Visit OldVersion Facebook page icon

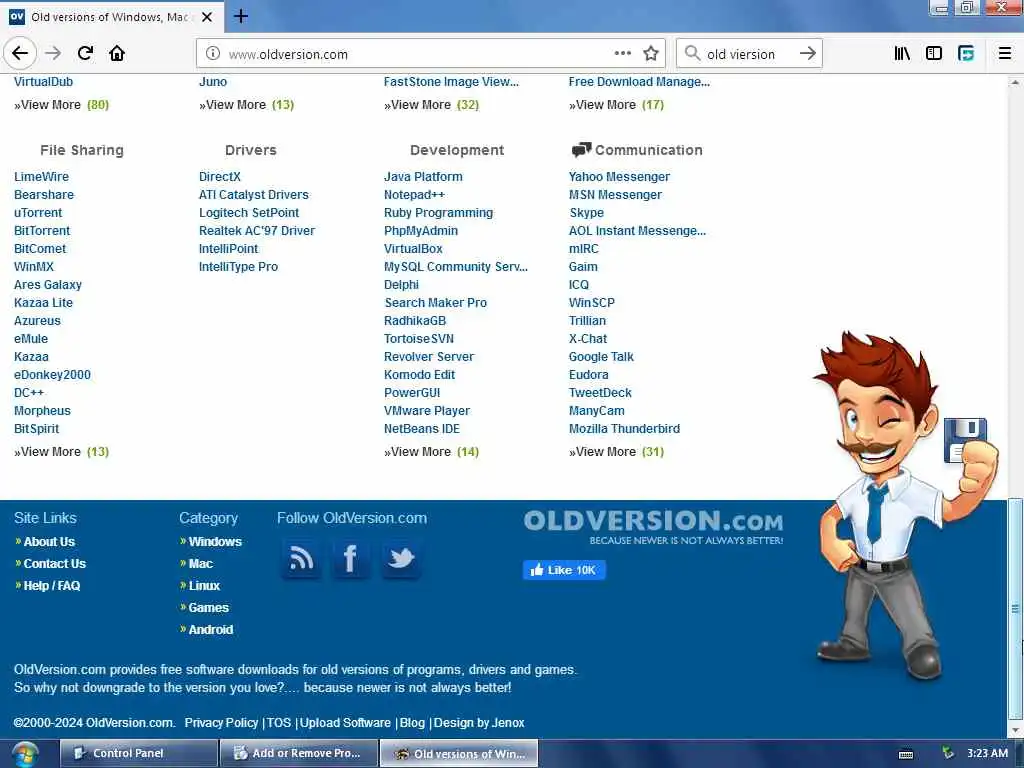pos(351,558)
